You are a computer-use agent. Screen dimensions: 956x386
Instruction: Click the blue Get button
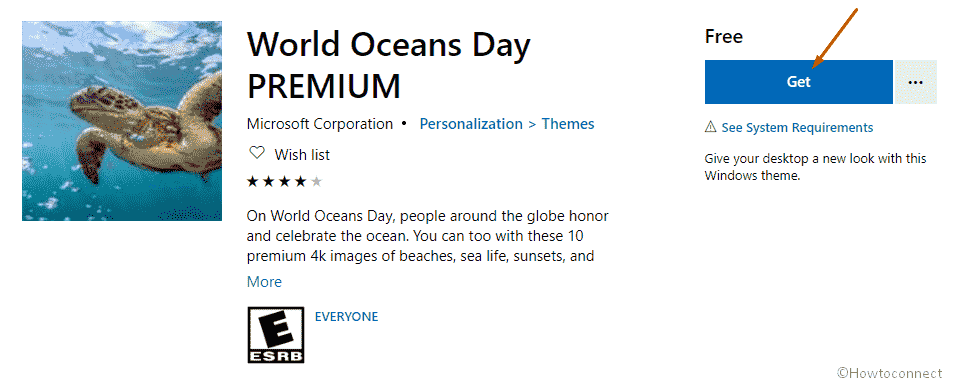(798, 82)
